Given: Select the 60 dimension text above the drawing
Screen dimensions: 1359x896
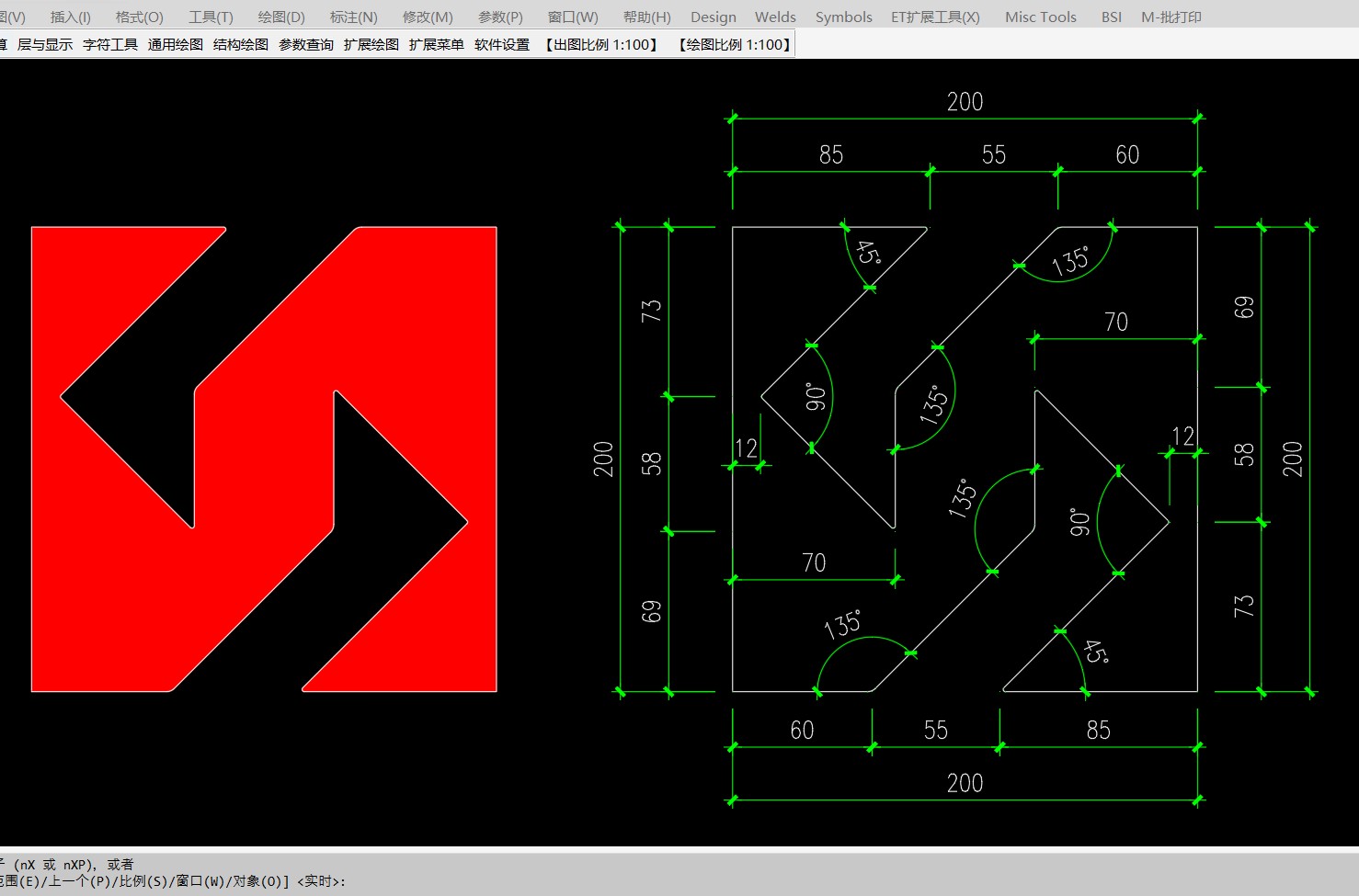Looking at the screenshot, I should coord(1127,154).
